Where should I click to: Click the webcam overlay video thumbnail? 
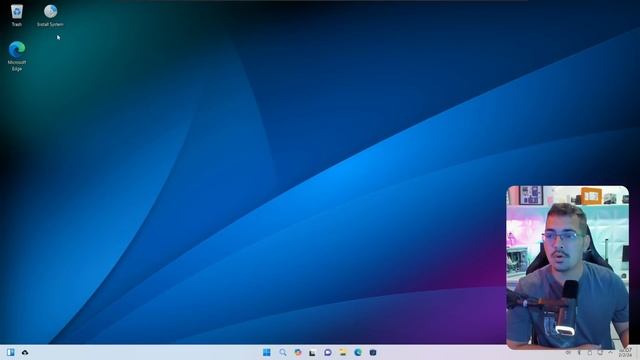point(567,267)
